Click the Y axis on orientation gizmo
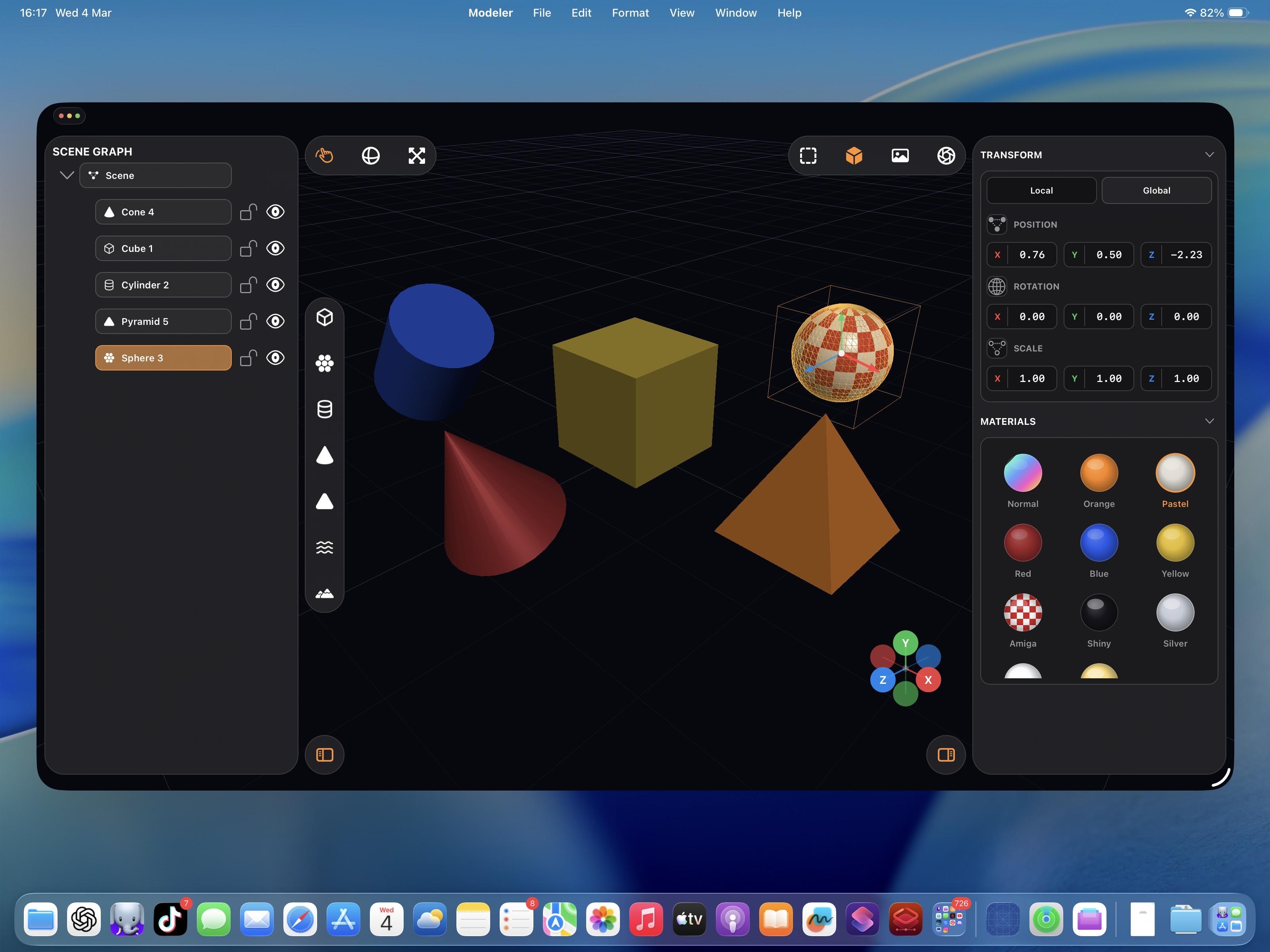 pyautogui.click(x=905, y=643)
